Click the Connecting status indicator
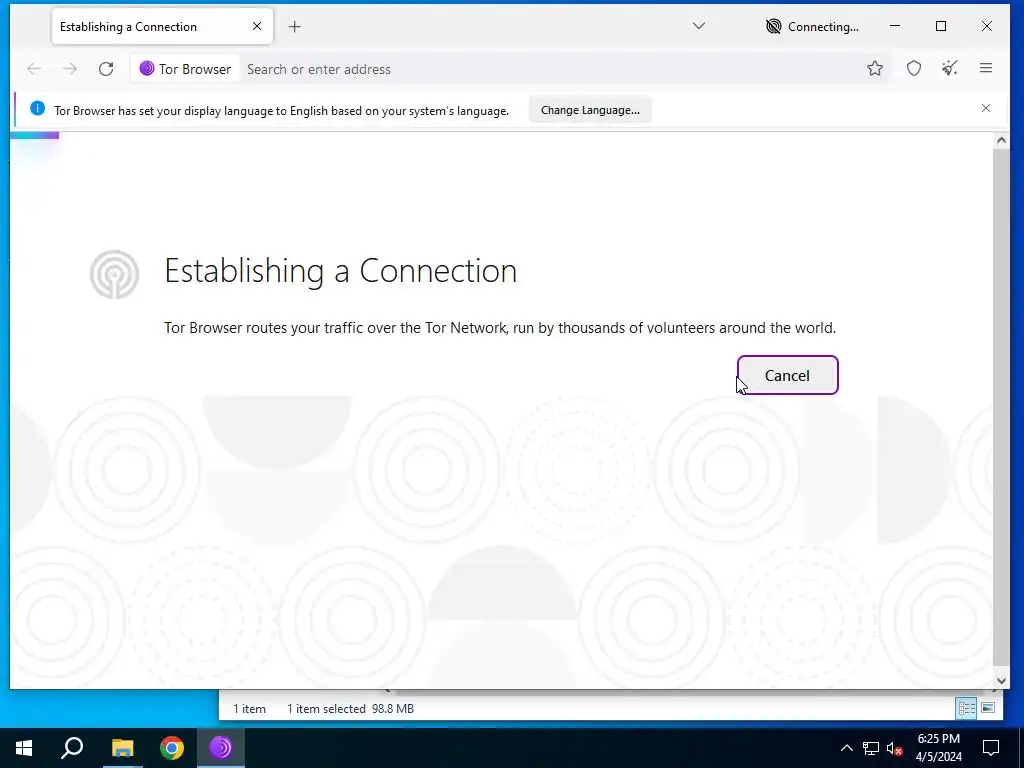Image resolution: width=1024 pixels, height=768 pixels. pyautogui.click(x=812, y=27)
